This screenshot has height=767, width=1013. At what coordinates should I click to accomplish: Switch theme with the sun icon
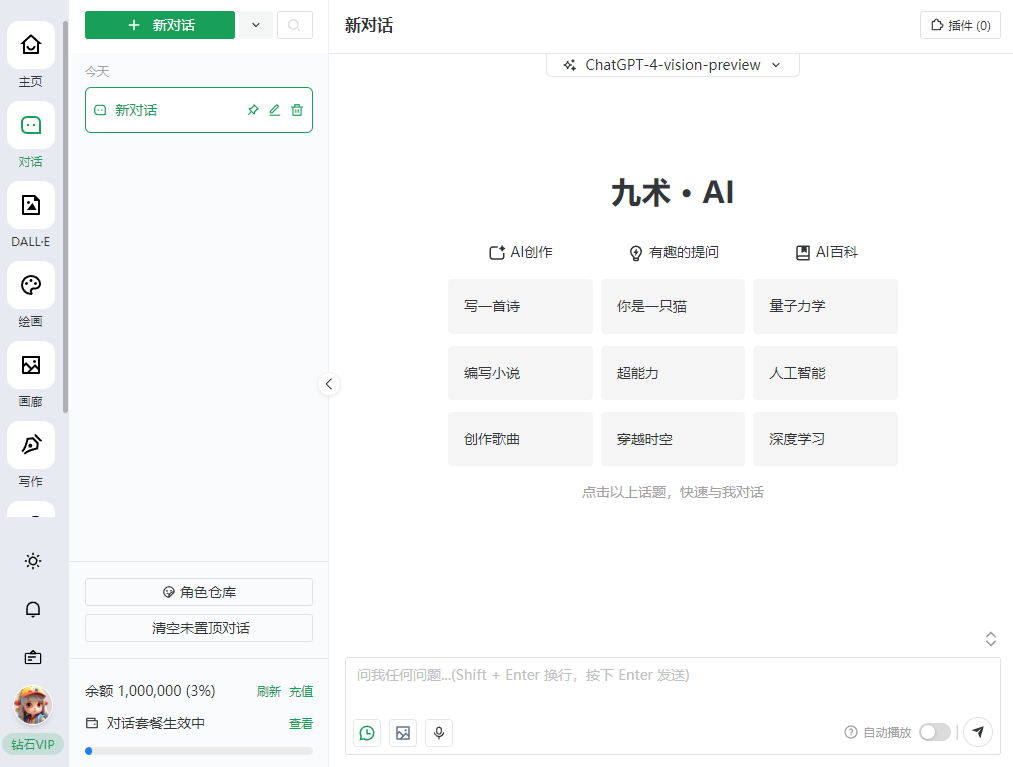tap(33, 561)
